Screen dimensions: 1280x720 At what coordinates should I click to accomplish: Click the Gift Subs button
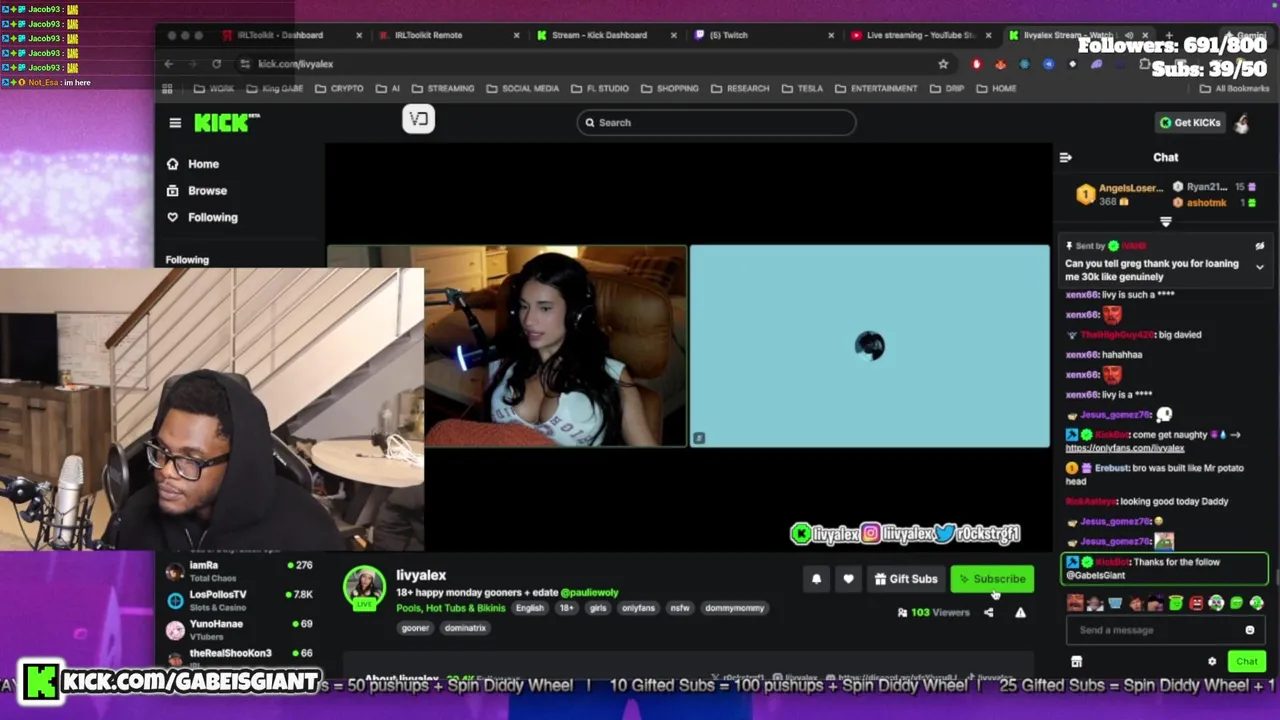coord(905,579)
